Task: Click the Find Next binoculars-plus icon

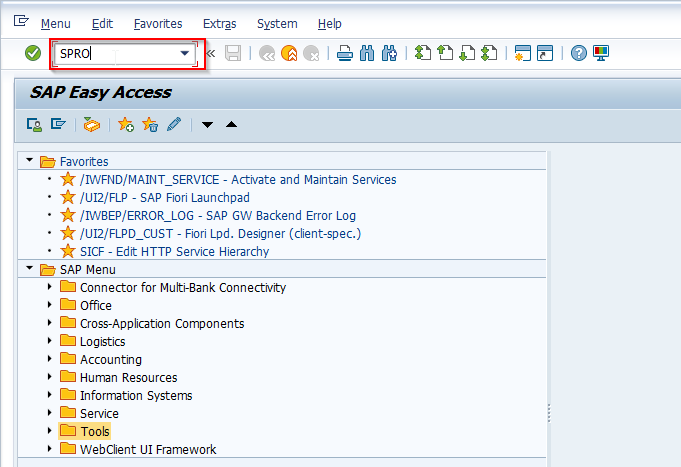Action: pyautogui.click(x=389, y=53)
